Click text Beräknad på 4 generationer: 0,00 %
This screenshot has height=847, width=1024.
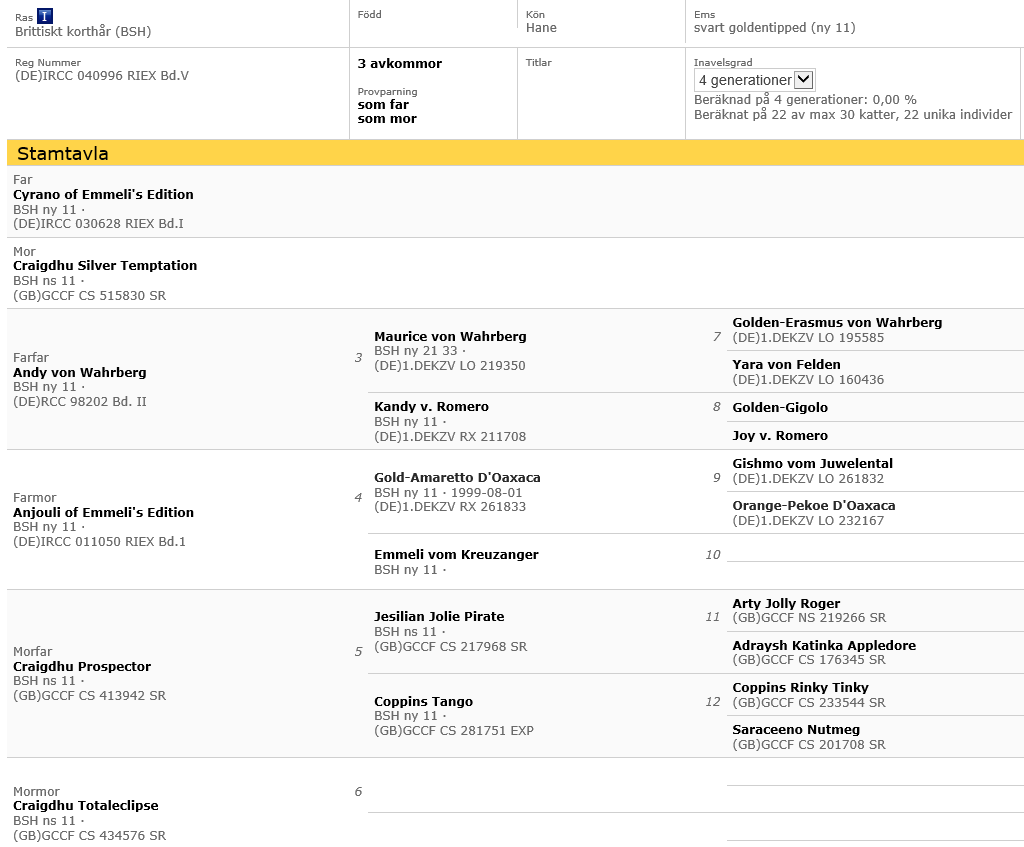click(x=805, y=100)
